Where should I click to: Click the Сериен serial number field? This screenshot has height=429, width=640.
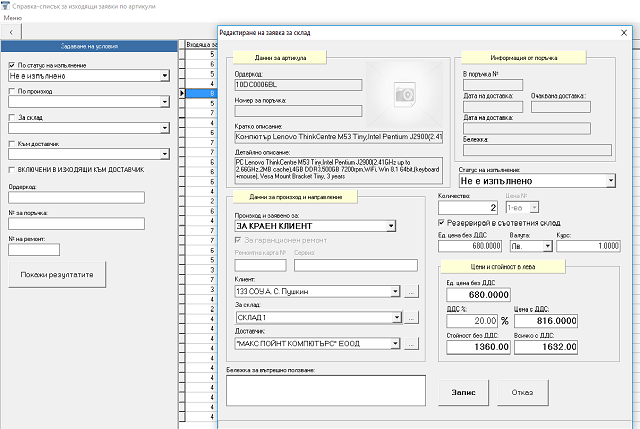356,265
